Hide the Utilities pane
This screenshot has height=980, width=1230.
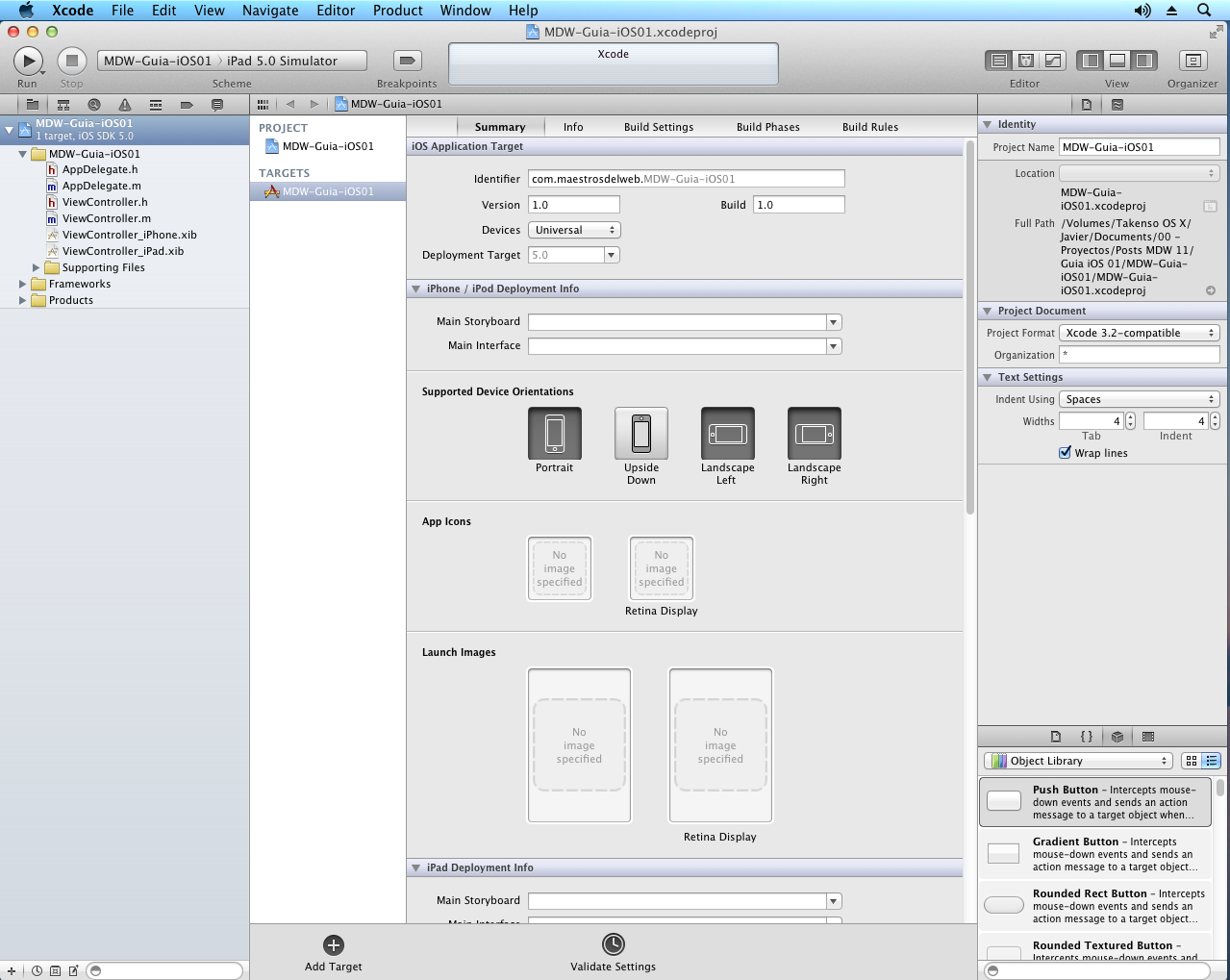coord(1144,61)
